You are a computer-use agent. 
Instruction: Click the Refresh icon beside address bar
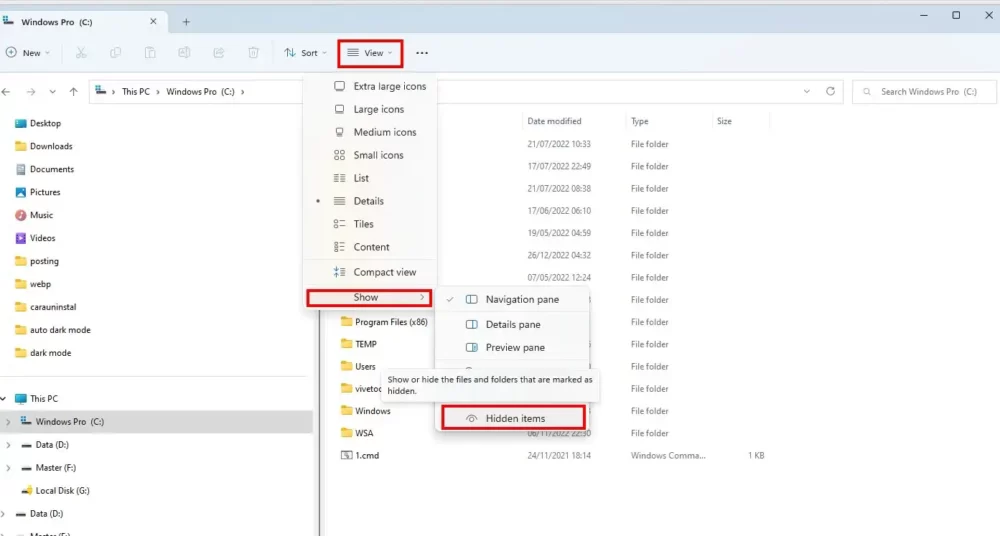[830, 91]
